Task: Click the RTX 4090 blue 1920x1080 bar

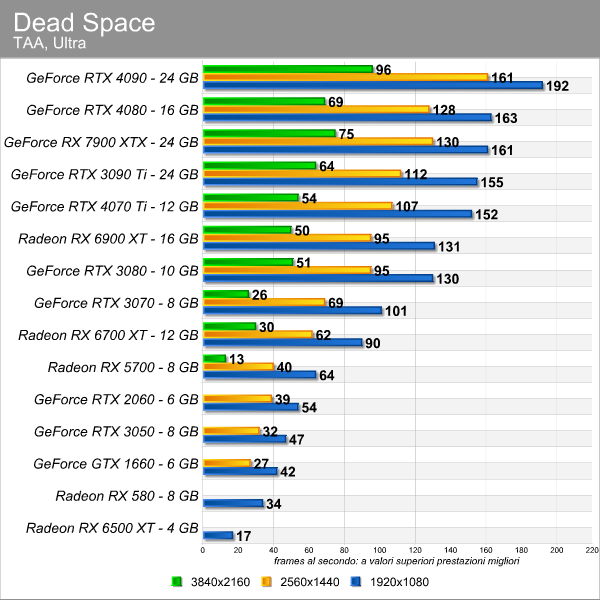Action: point(373,85)
